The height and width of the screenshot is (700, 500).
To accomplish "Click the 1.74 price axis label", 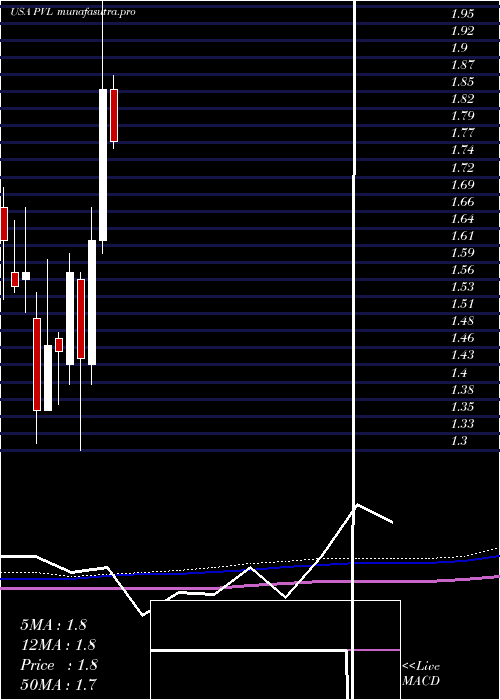I will [x=462, y=150].
